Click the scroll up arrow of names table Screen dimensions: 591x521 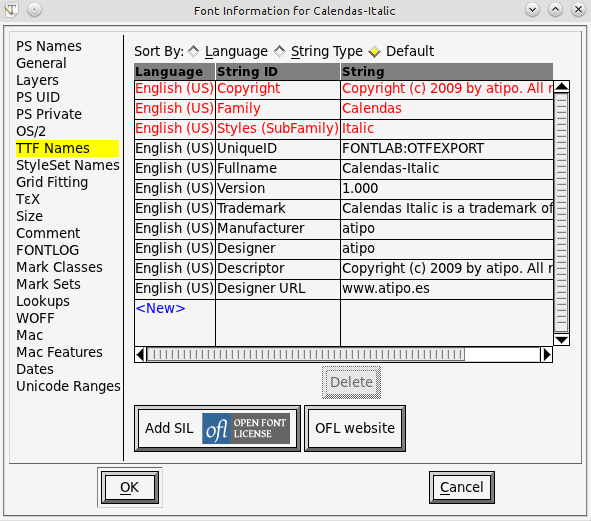pyautogui.click(x=561, y=86)
